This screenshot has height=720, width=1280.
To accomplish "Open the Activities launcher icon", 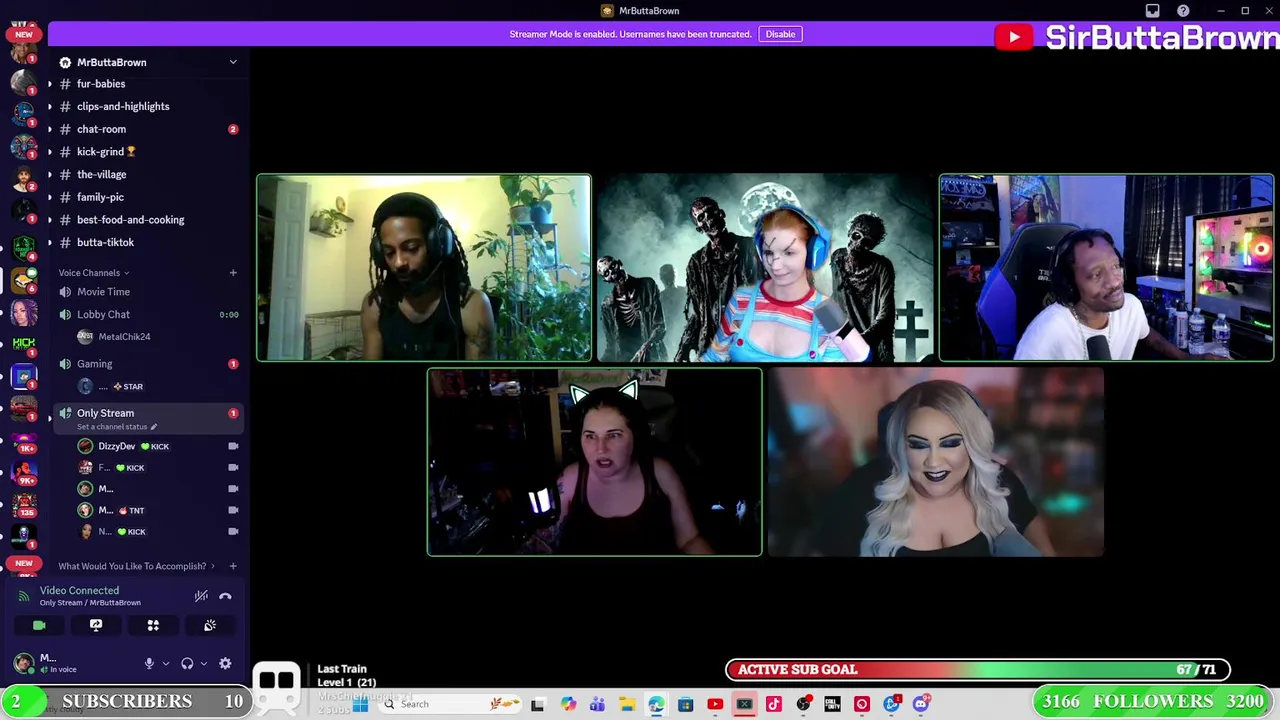I will [153, 625].
